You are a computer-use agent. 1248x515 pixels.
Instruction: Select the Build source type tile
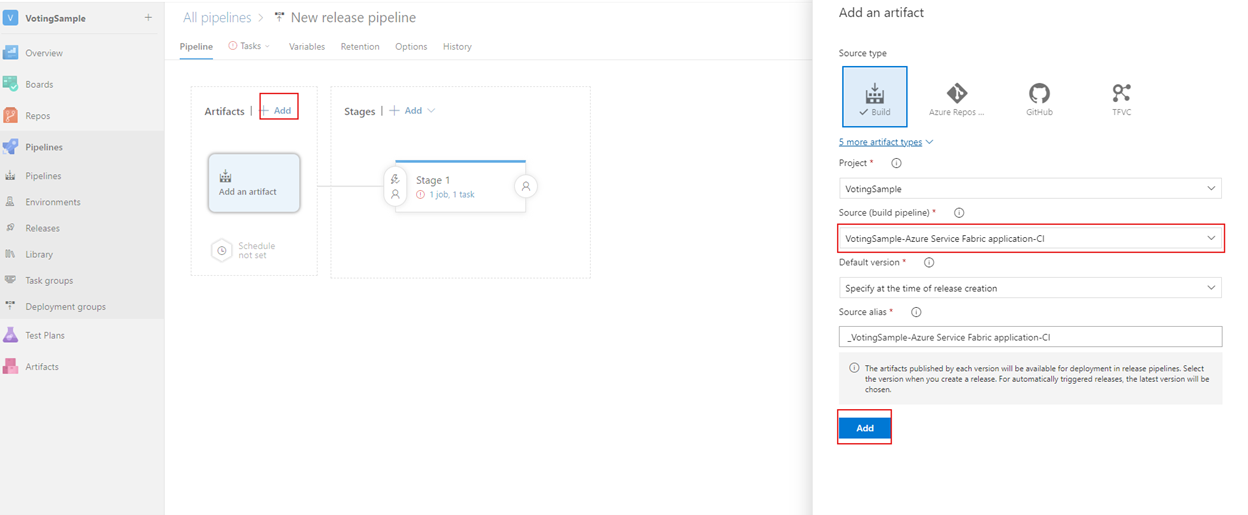[x=875, y=97]
